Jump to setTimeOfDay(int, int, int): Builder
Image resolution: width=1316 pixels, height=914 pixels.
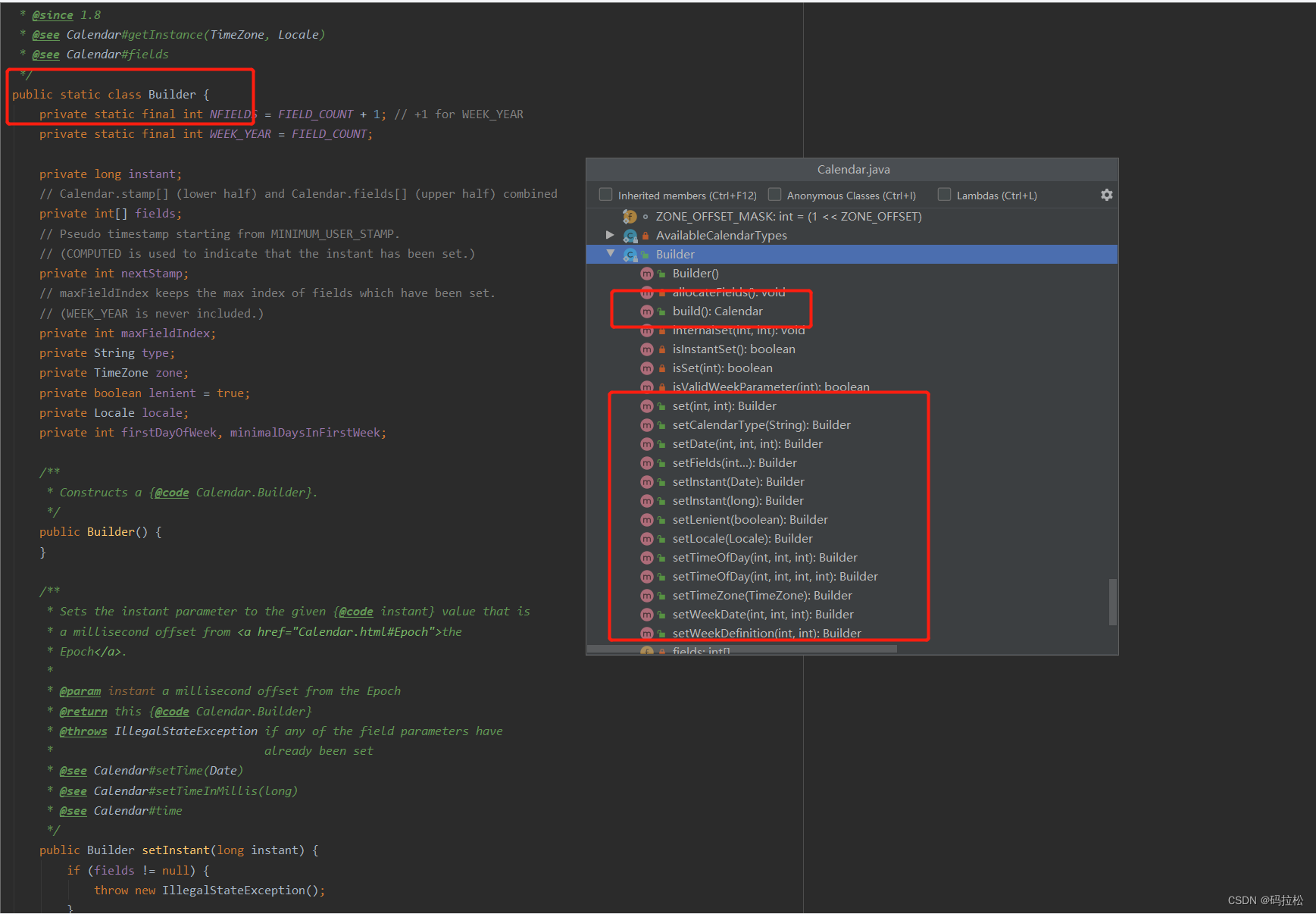pyautogui.click(x=765, y=558)
